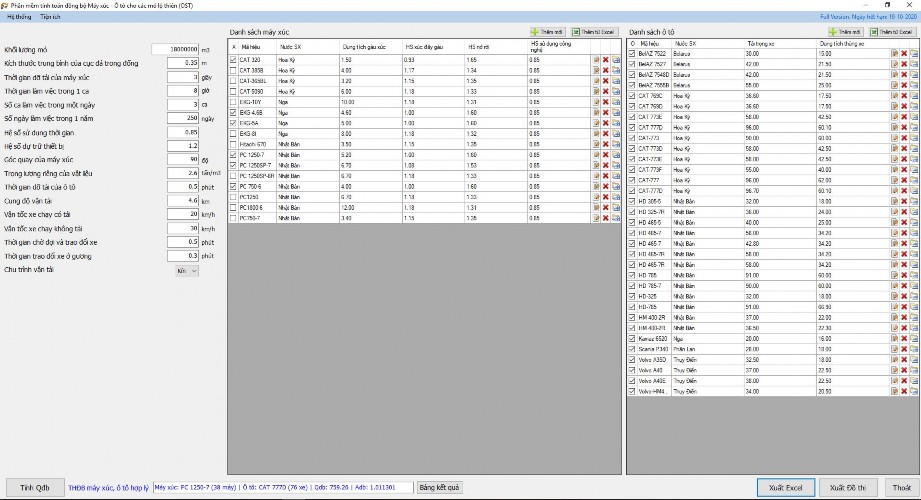The width and height of the screenshot is (921, 500).
Task: Click the Tính Qđb button
Action: click(x=34, y=487)
